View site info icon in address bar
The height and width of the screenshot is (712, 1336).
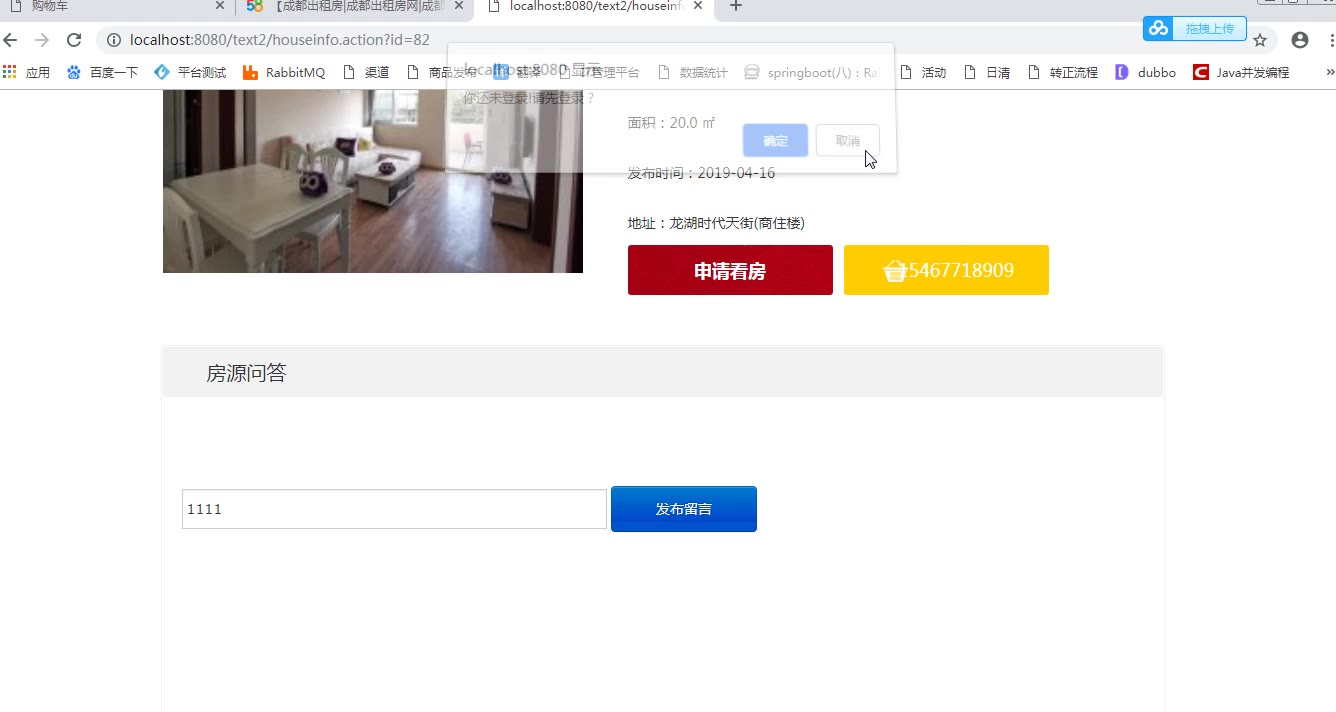point(114,40)
